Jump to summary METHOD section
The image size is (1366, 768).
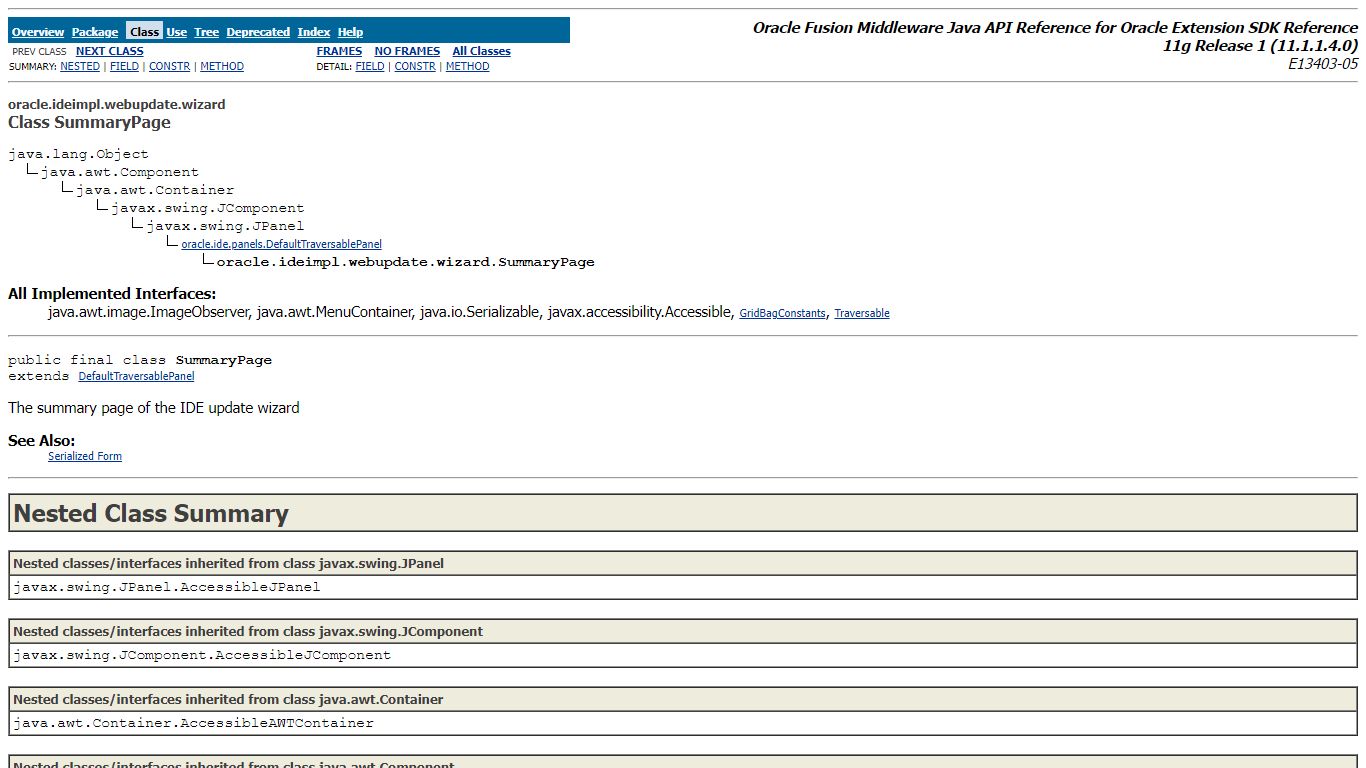222,66
